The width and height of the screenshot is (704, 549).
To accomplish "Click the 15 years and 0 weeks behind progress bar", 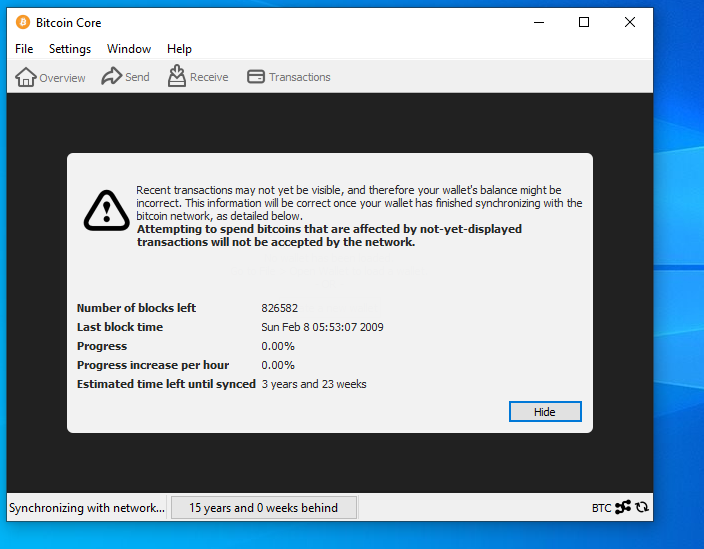I will tap(264, 508).
